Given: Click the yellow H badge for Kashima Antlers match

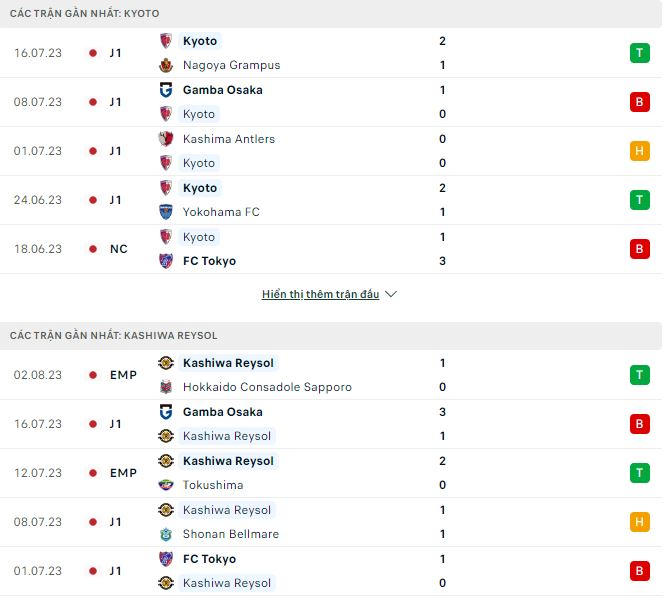Looking at the screenshot, I should (639, 151).
